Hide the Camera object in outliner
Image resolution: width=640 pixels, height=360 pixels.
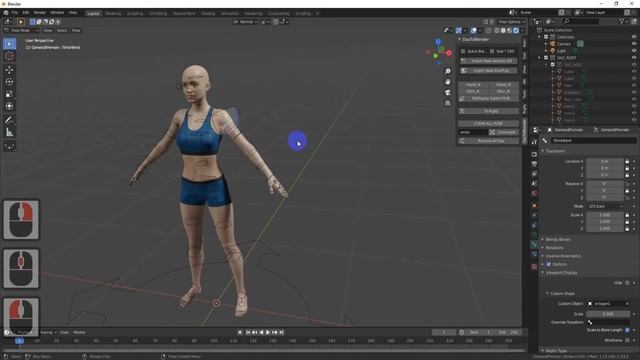[x=634, y=44]
